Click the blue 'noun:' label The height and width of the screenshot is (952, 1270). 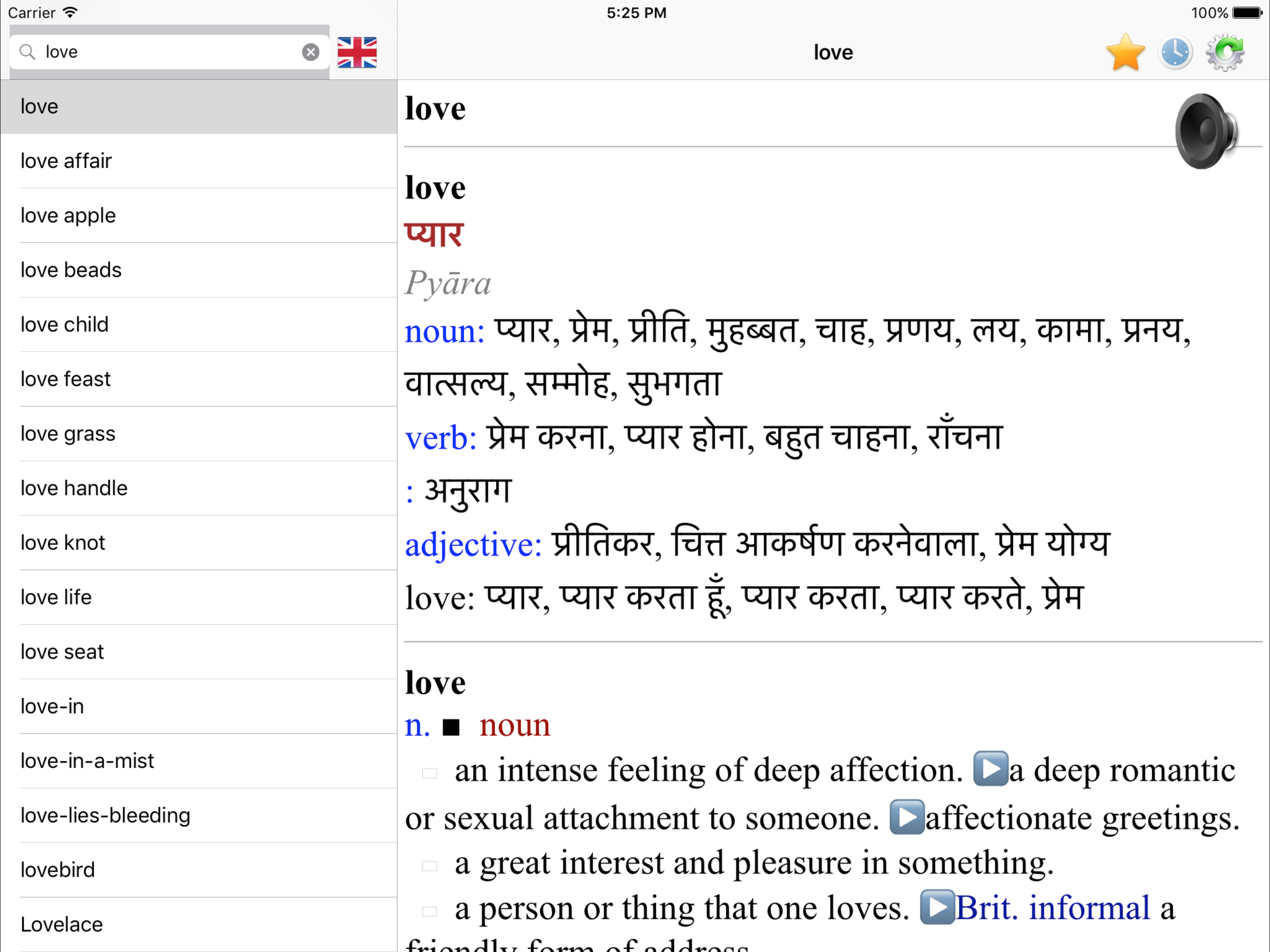(x=445, y=332)
